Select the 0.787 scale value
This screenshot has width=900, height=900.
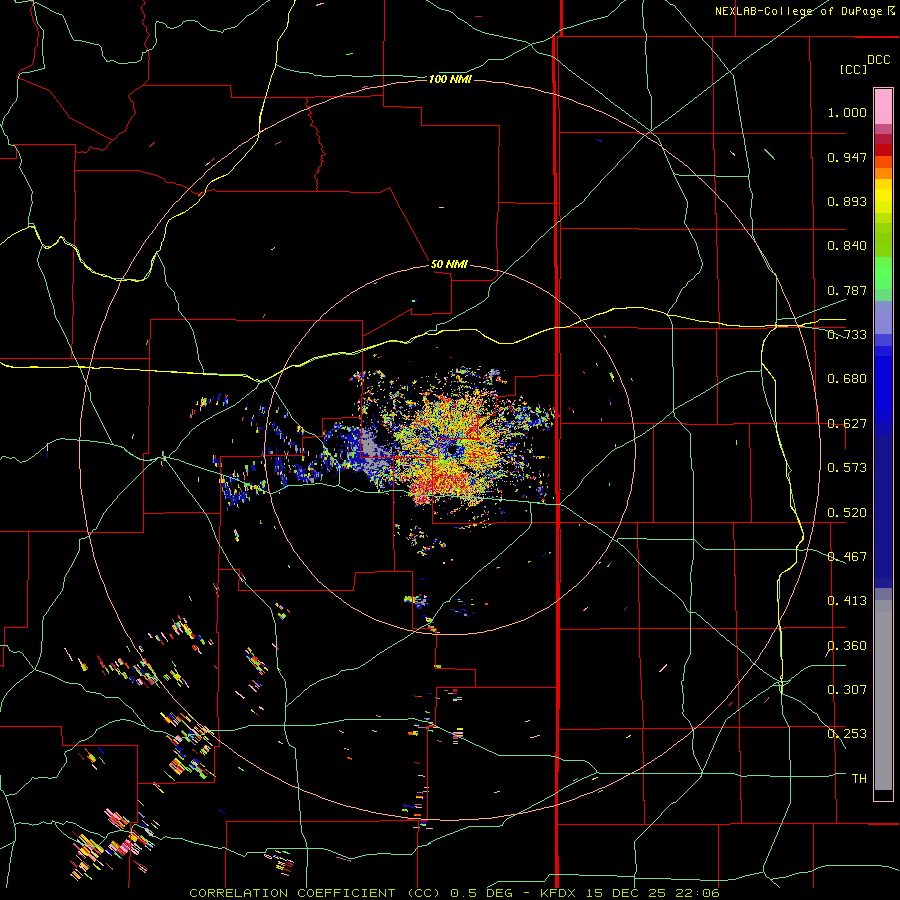847,290
